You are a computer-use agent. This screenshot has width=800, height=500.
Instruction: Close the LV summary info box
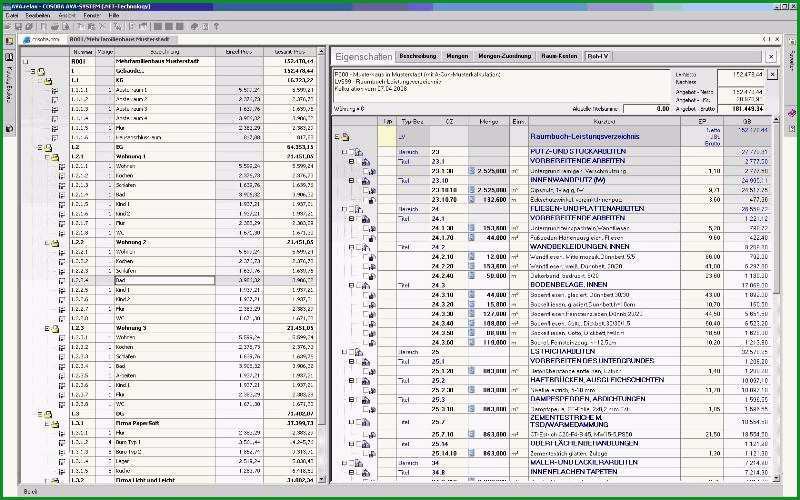[772, 74]
